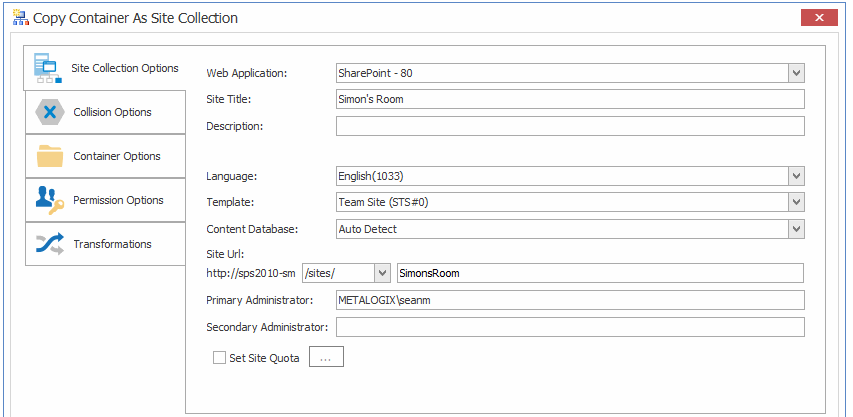Click the Collision Options hexagon icon
Image resolution: width=853 pixels, height=417 pixels.
tap(50, 112)
